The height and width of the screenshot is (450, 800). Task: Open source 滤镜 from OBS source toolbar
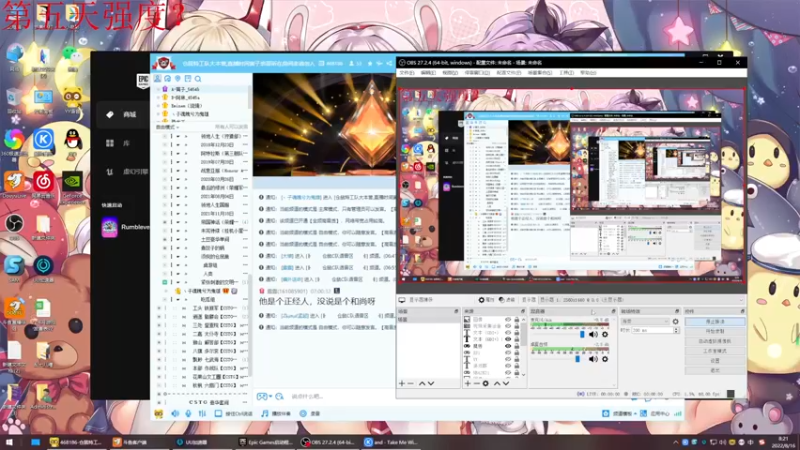click(507, 300)
